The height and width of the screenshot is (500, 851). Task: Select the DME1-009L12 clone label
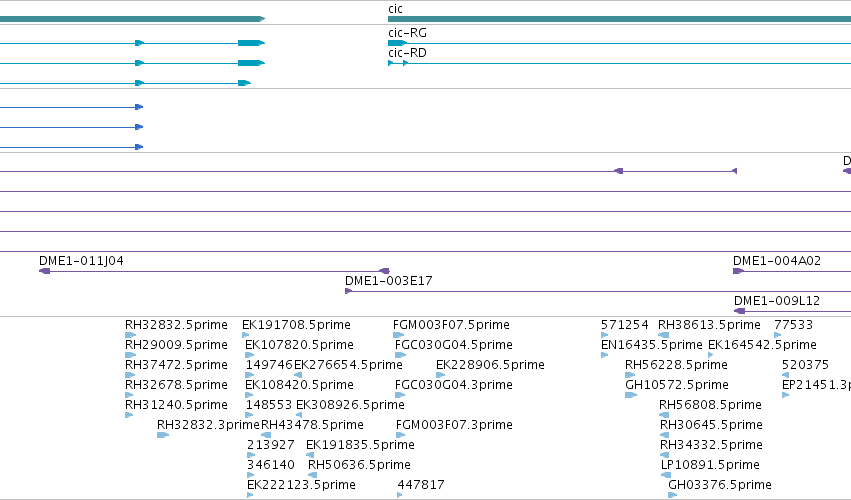[x=777, y=301]
